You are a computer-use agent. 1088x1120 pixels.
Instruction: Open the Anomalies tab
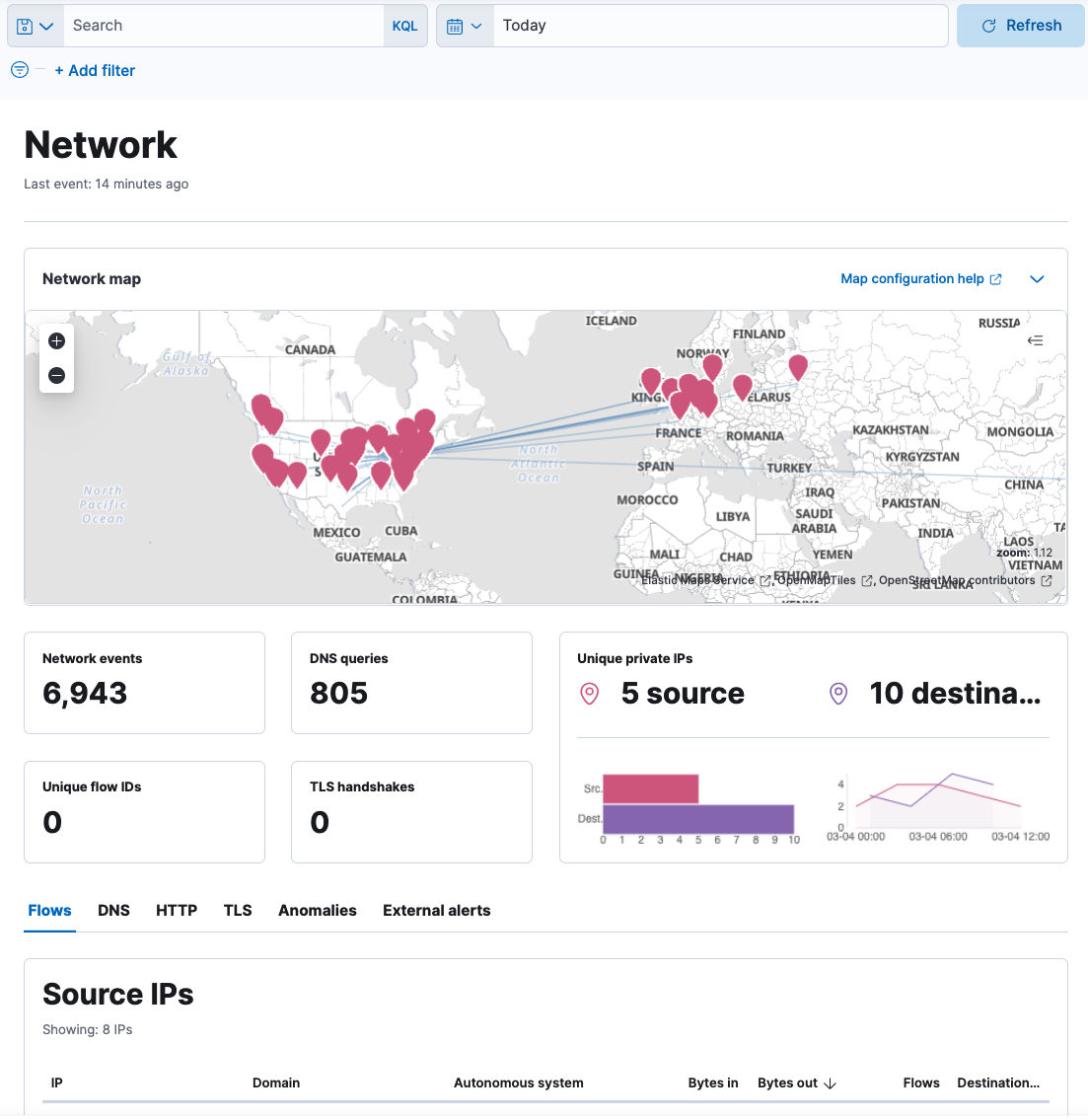click(x=317, y=911)
